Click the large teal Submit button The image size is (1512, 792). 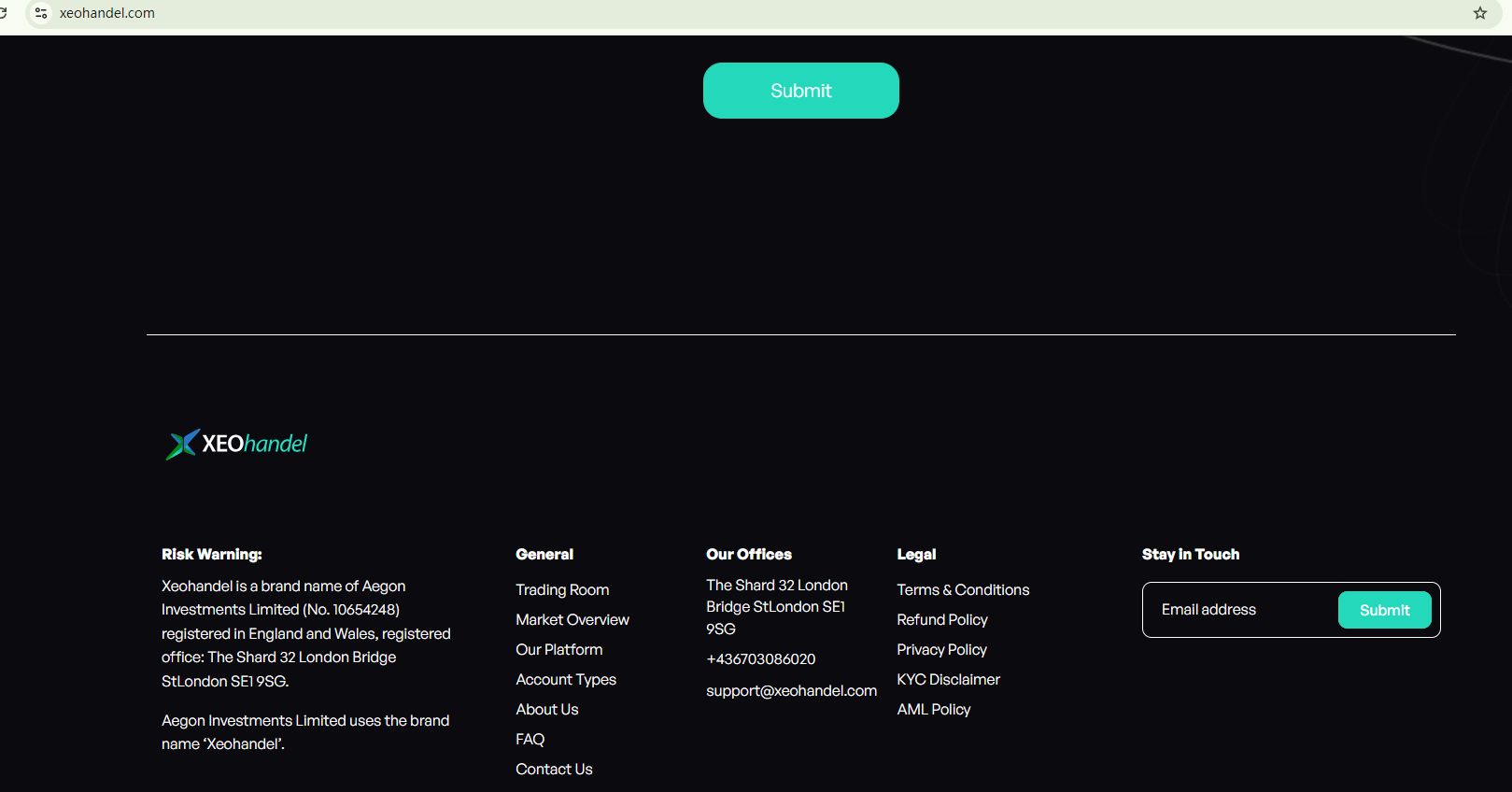tap(800, 91)
